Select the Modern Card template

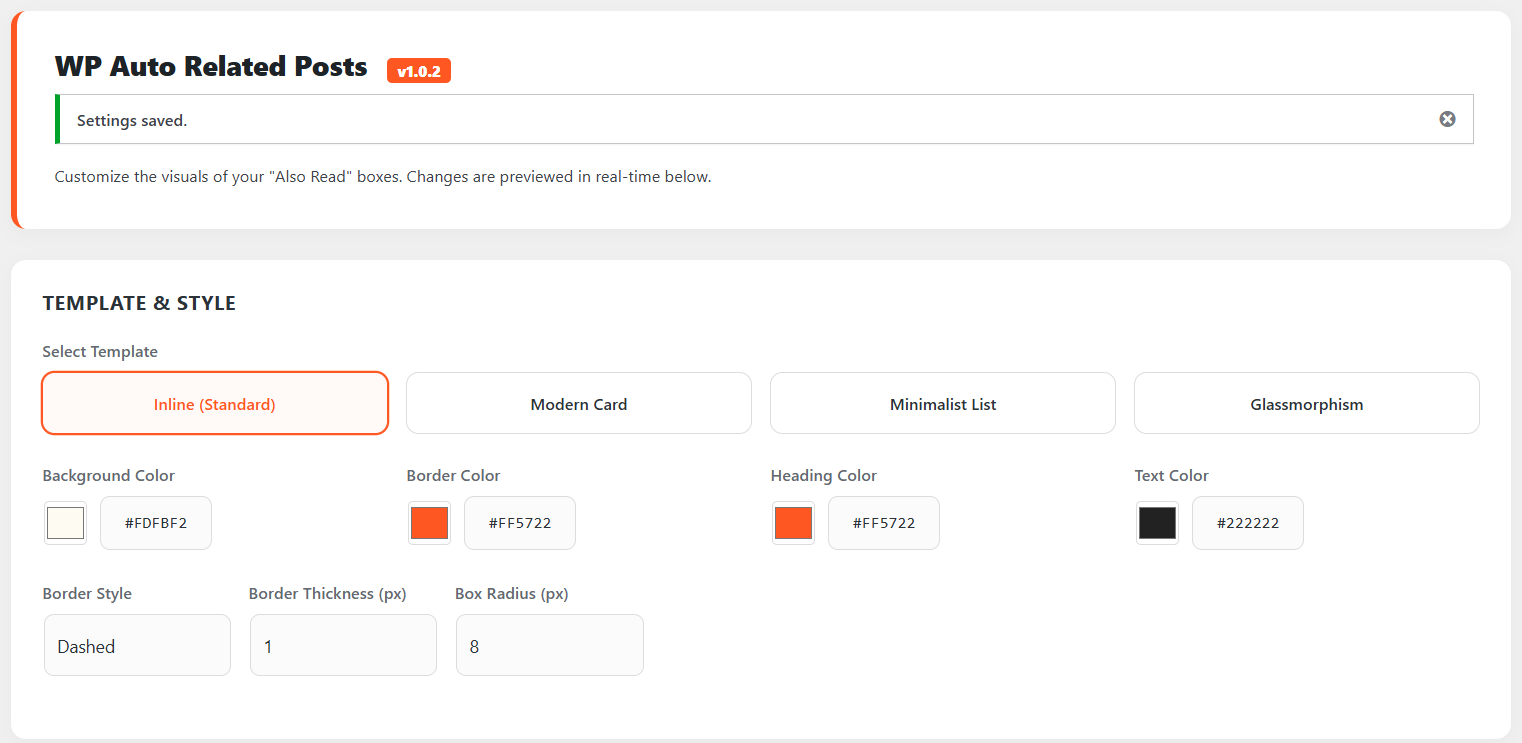pos(578,403)
